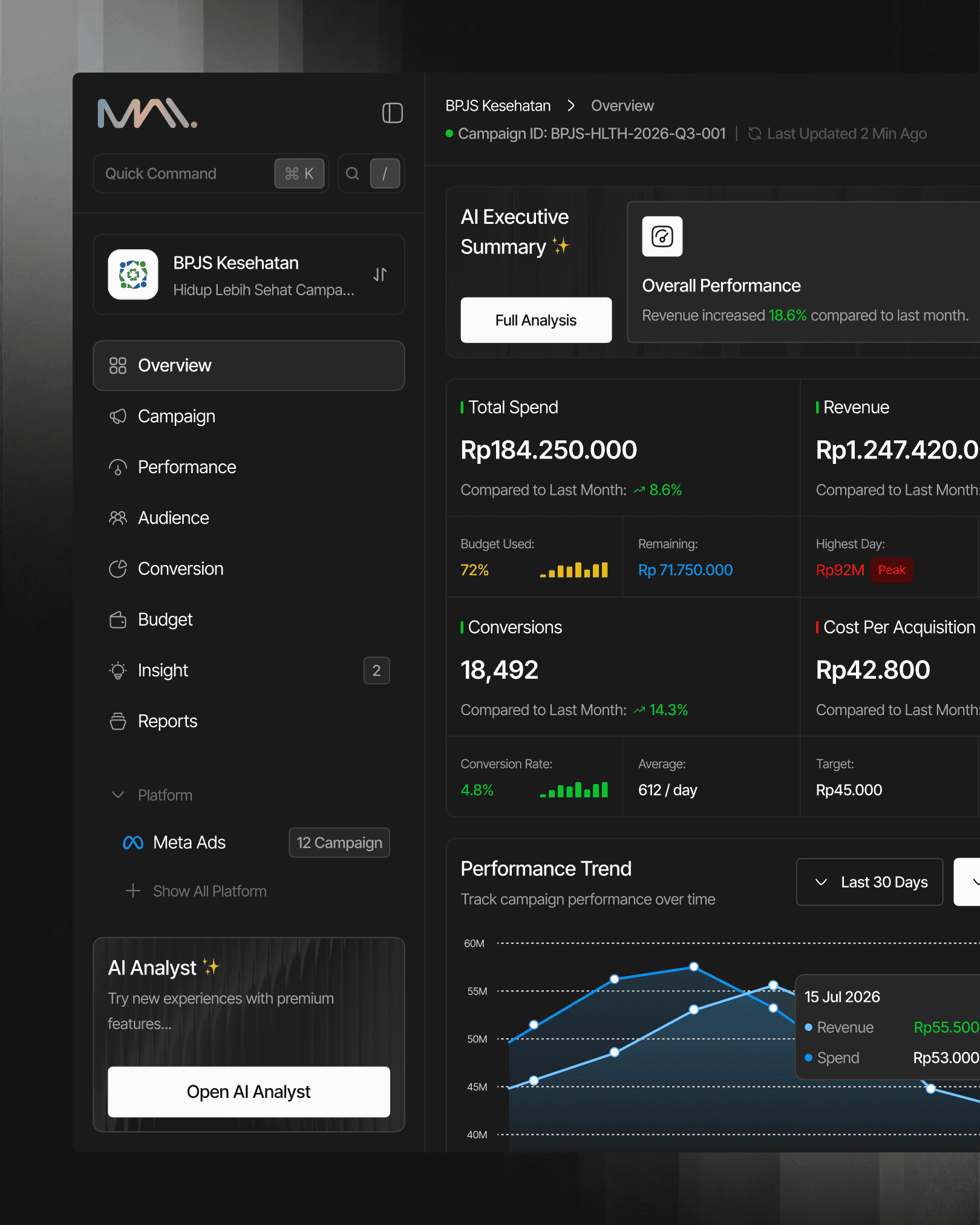Click the Overall Performance gauge icon
The width and height of the screenshot is (980, 1225).
[x=662, y=237]
